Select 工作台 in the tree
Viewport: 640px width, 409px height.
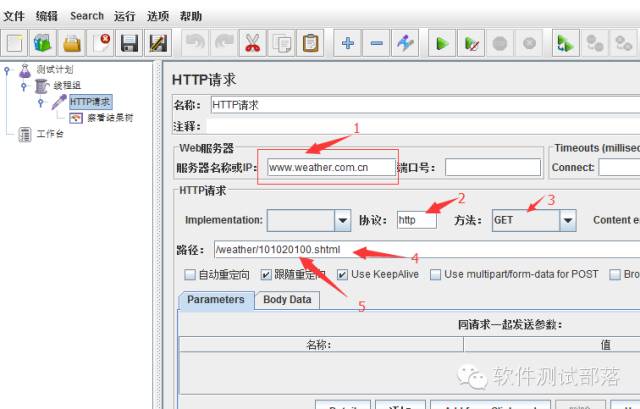click(x=50, y=134)
